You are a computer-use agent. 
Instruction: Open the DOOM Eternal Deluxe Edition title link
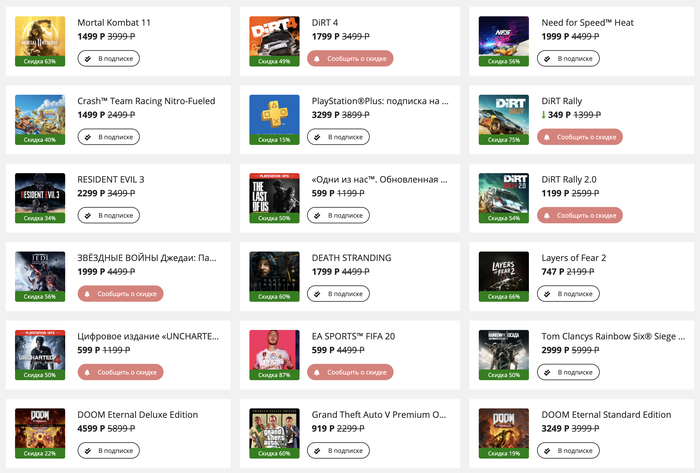(138, 414)
